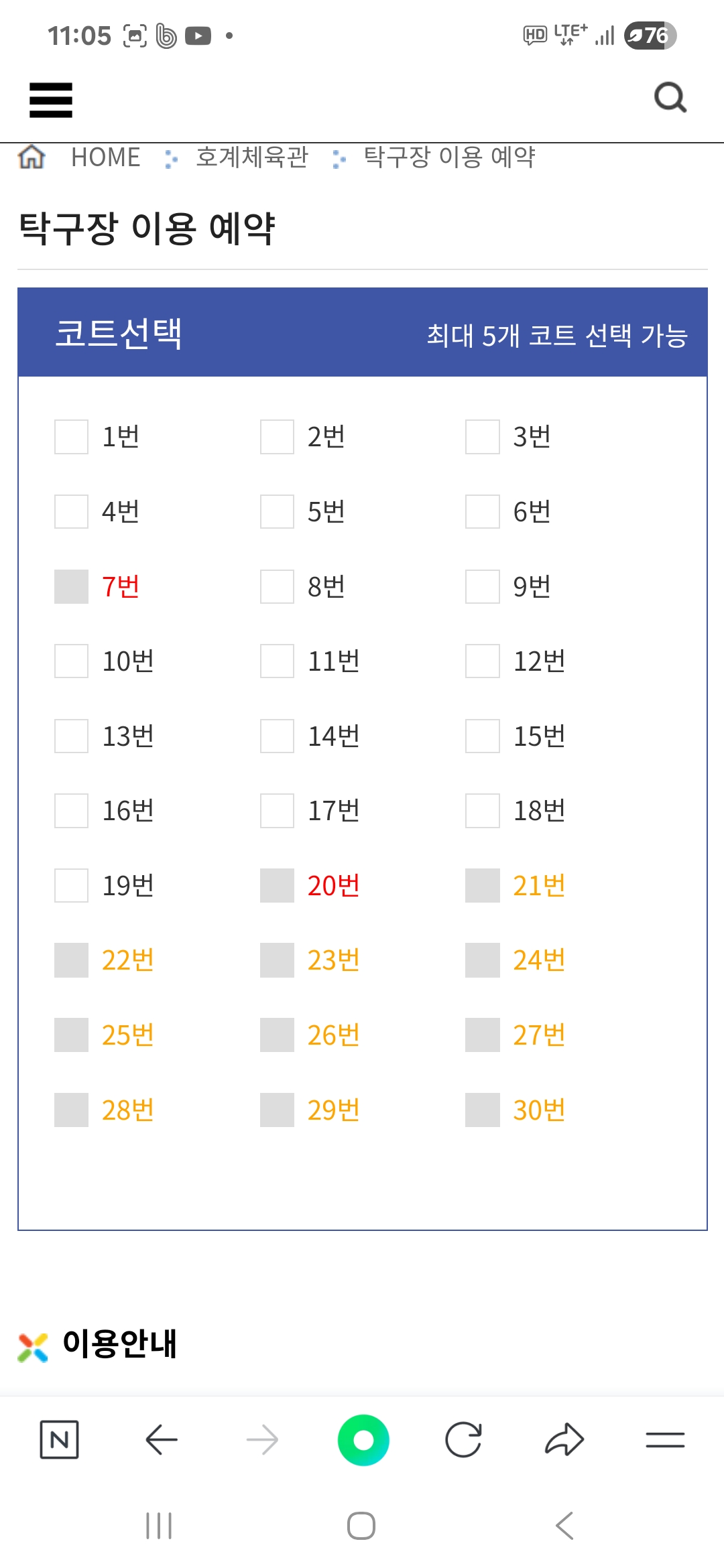
Task: Open the 호계체육관 breadcrumb link
Action: [x=252, y=157]
